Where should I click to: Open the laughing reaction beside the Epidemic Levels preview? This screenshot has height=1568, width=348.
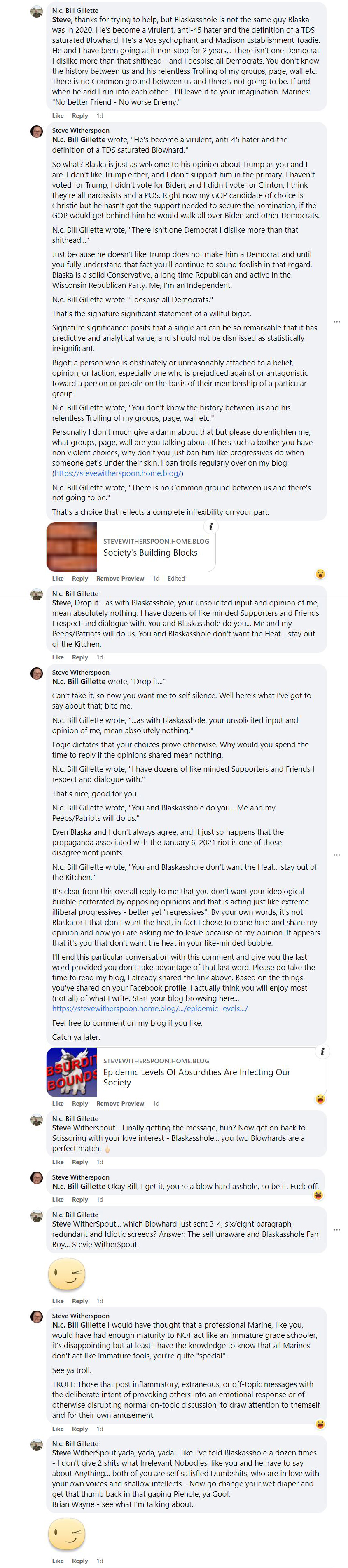pyautogui.click(x=320, y=1099)
